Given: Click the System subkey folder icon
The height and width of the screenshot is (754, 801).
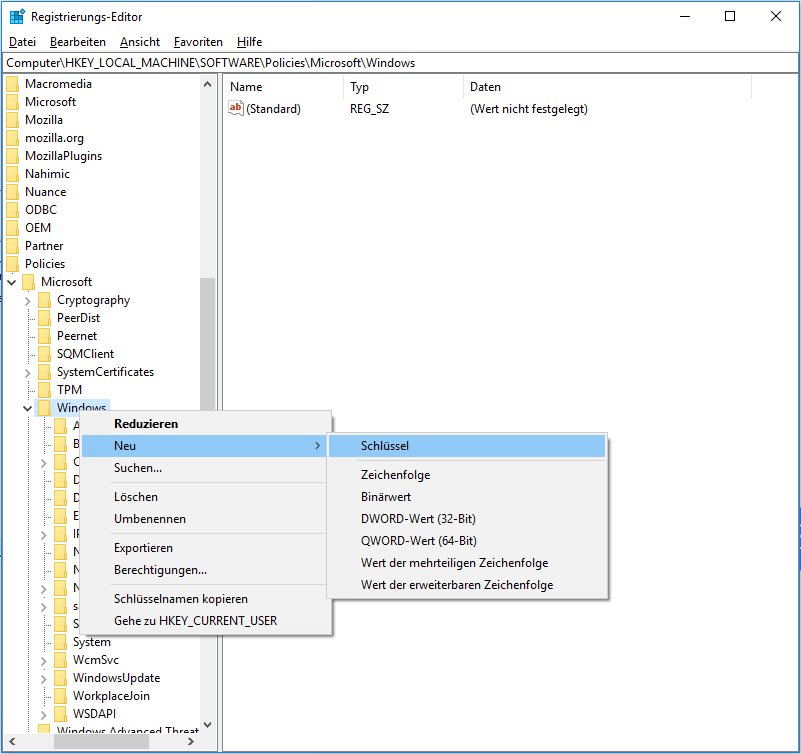Looking at the screenshot, I should (60, 642).
